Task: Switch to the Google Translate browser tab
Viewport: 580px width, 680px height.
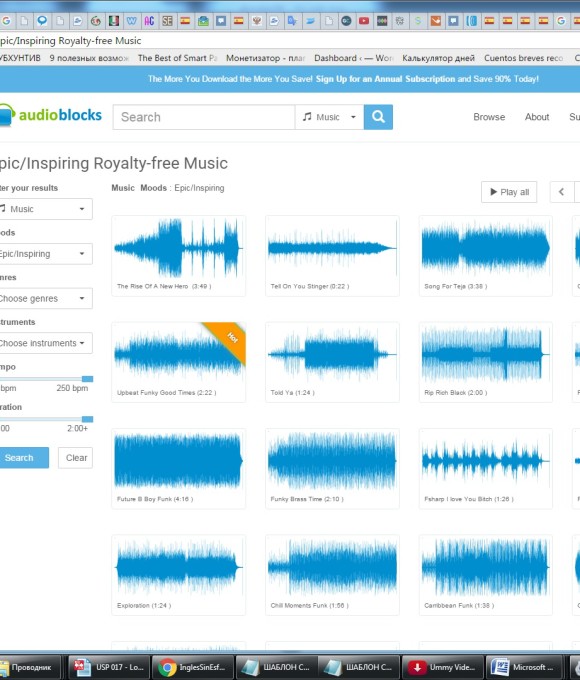Action: [292, 20]
